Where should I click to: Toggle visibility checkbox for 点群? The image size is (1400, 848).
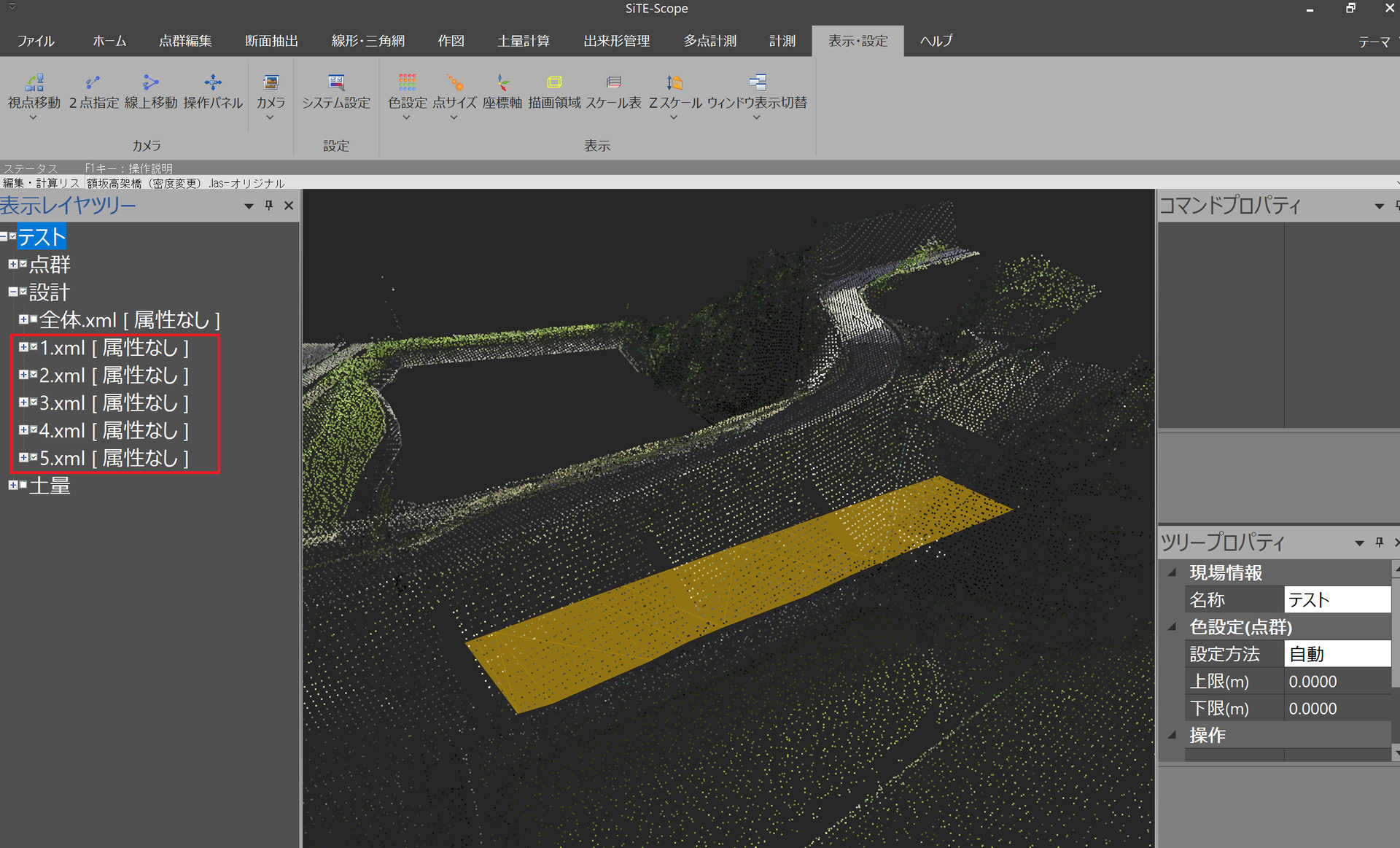[23, 264]
